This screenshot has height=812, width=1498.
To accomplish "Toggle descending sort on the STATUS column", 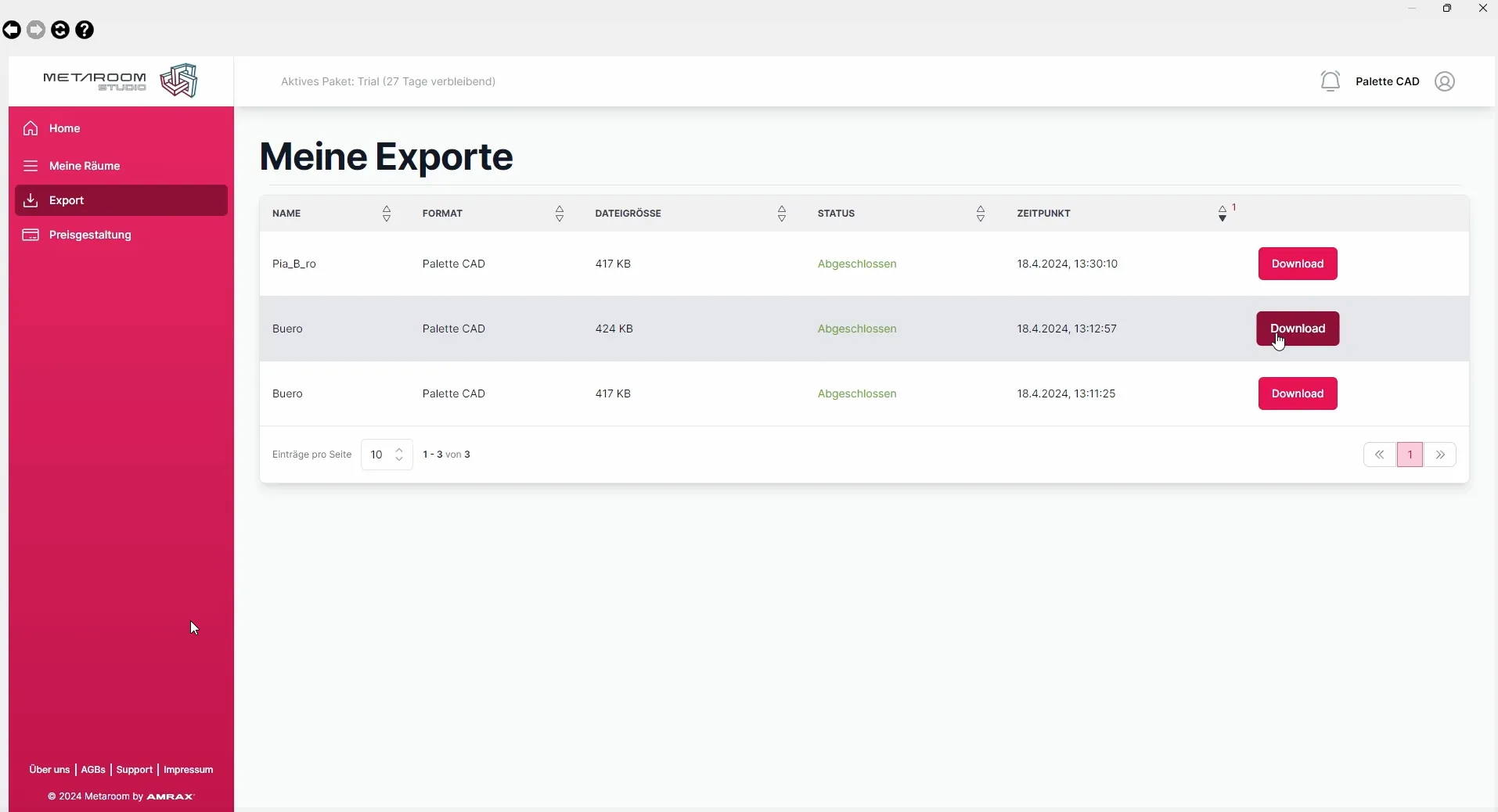I will 981,218.
